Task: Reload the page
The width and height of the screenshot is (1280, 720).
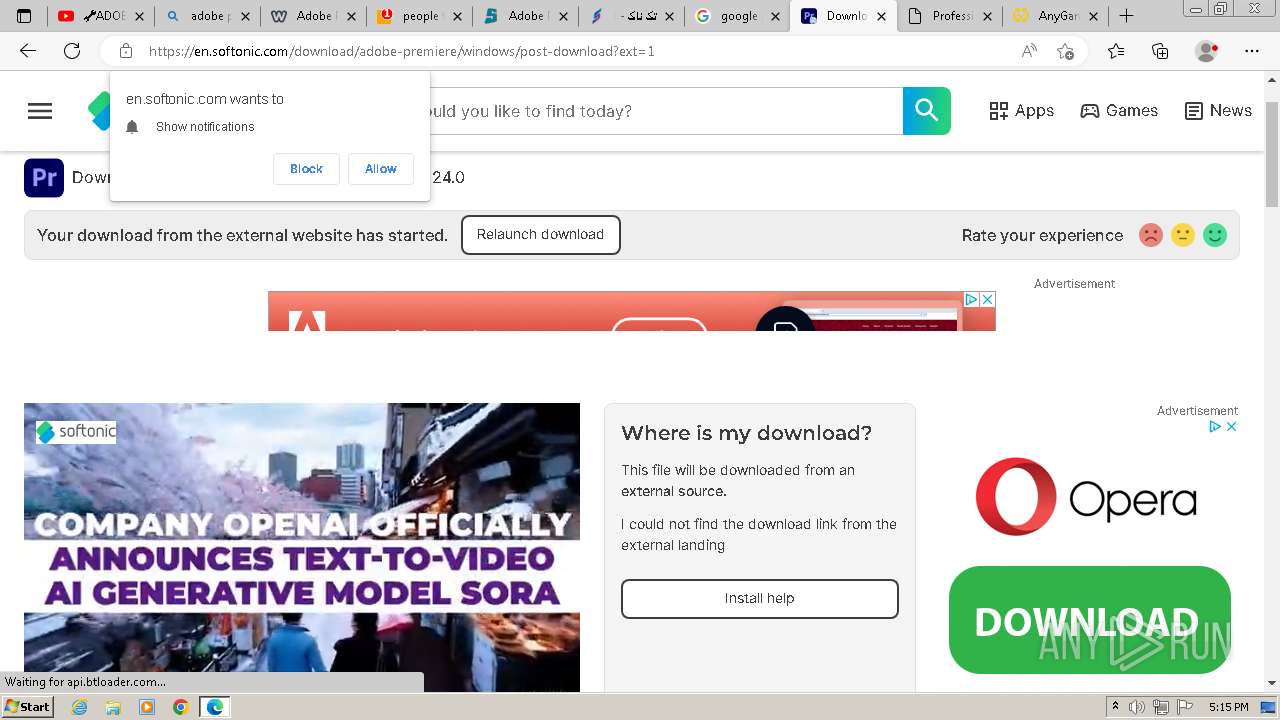Action: tap(72, 51)
